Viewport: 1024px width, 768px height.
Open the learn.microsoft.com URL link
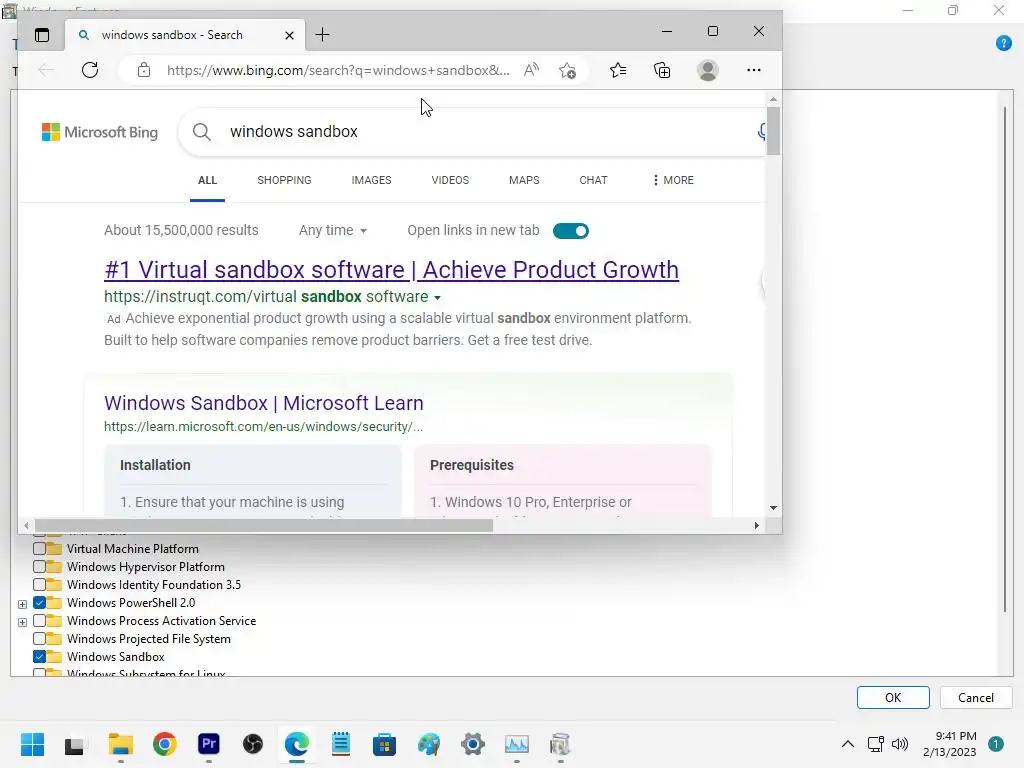pyautogui.click(x=263, y=426)
